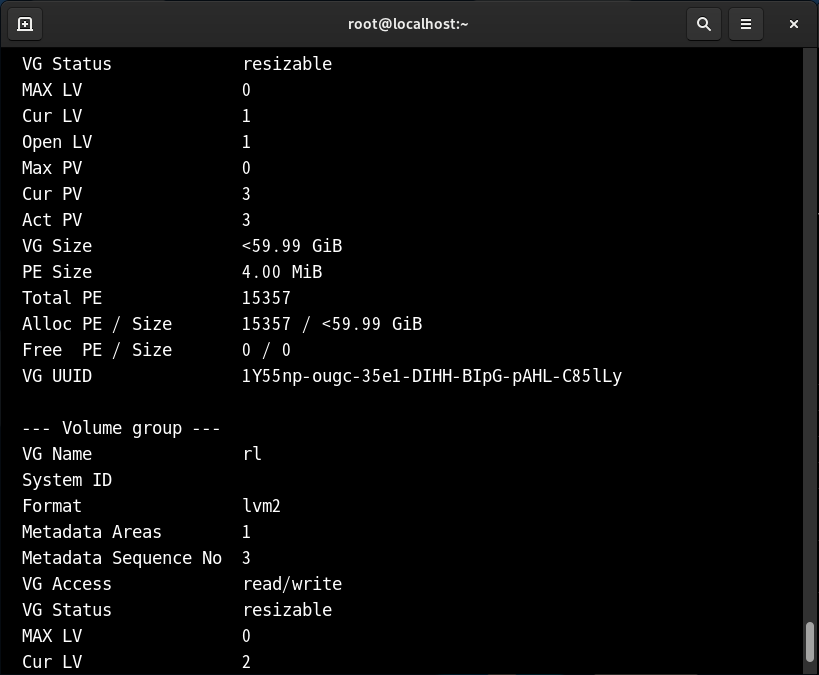Click the top 'MAX LV' label
The image size is (819, 675).
pos(52,90)
